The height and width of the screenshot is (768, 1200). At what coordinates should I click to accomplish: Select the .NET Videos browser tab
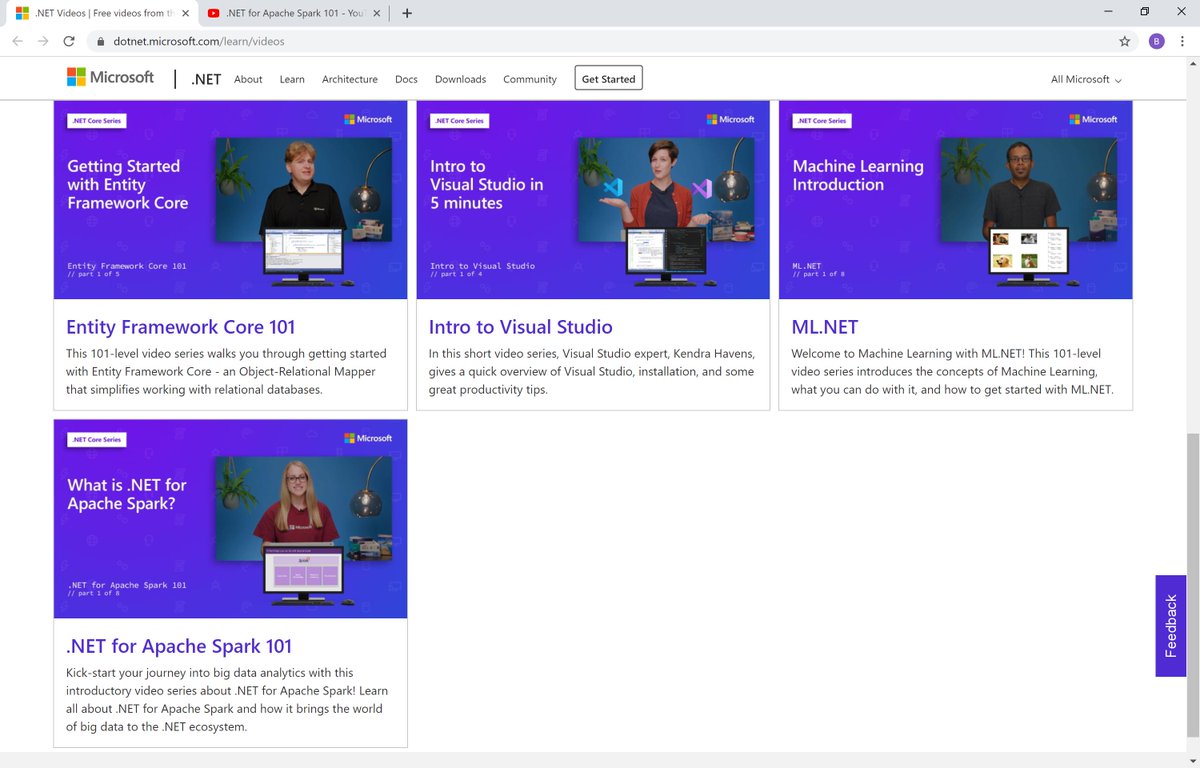point(100,13)
